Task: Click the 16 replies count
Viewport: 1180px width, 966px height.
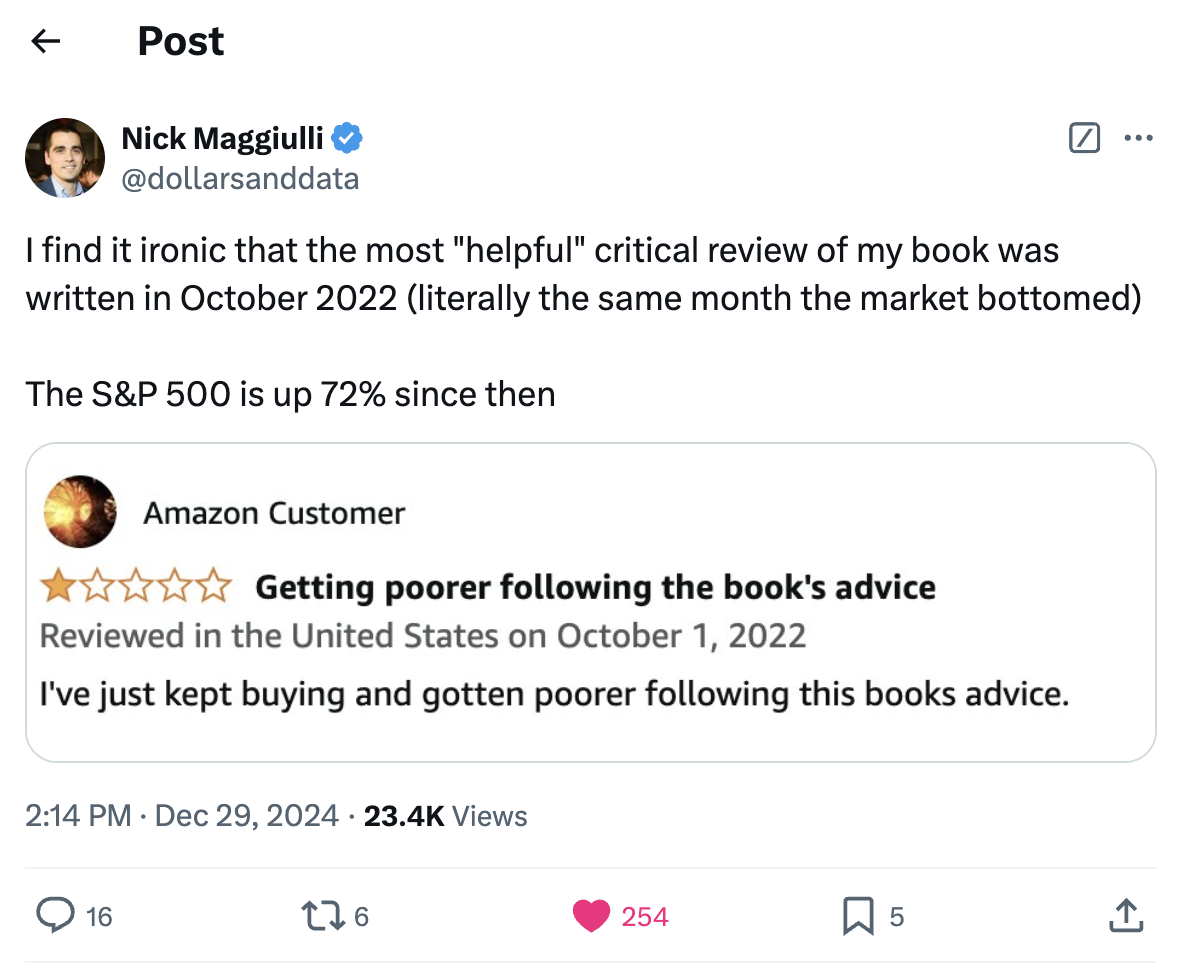Action: tap(98, 916)
